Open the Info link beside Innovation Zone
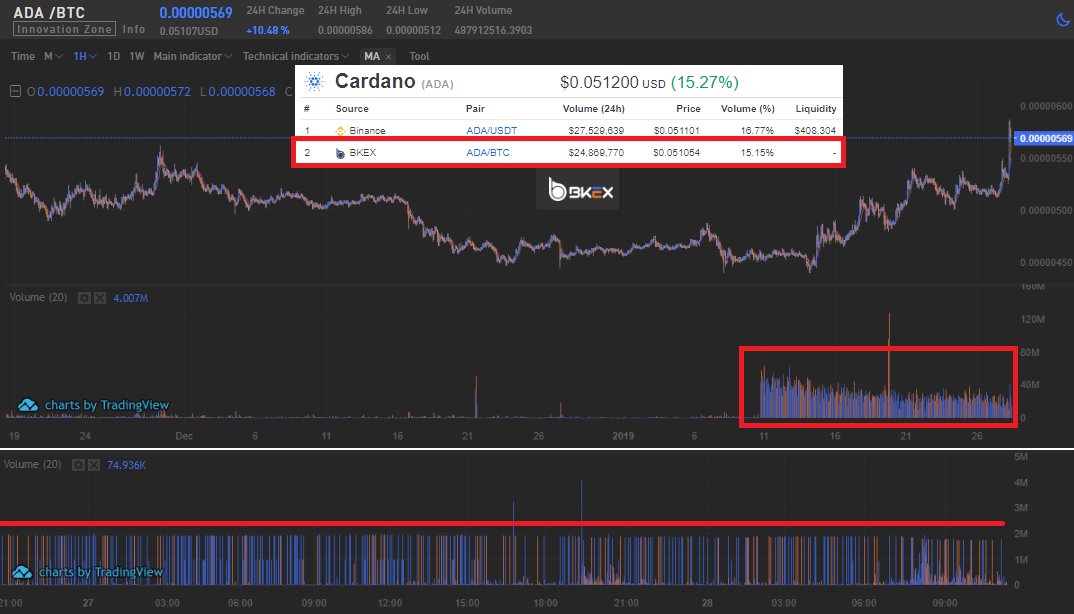The height and width of the screenshot is (614, 1074). [x=134, y=29]
